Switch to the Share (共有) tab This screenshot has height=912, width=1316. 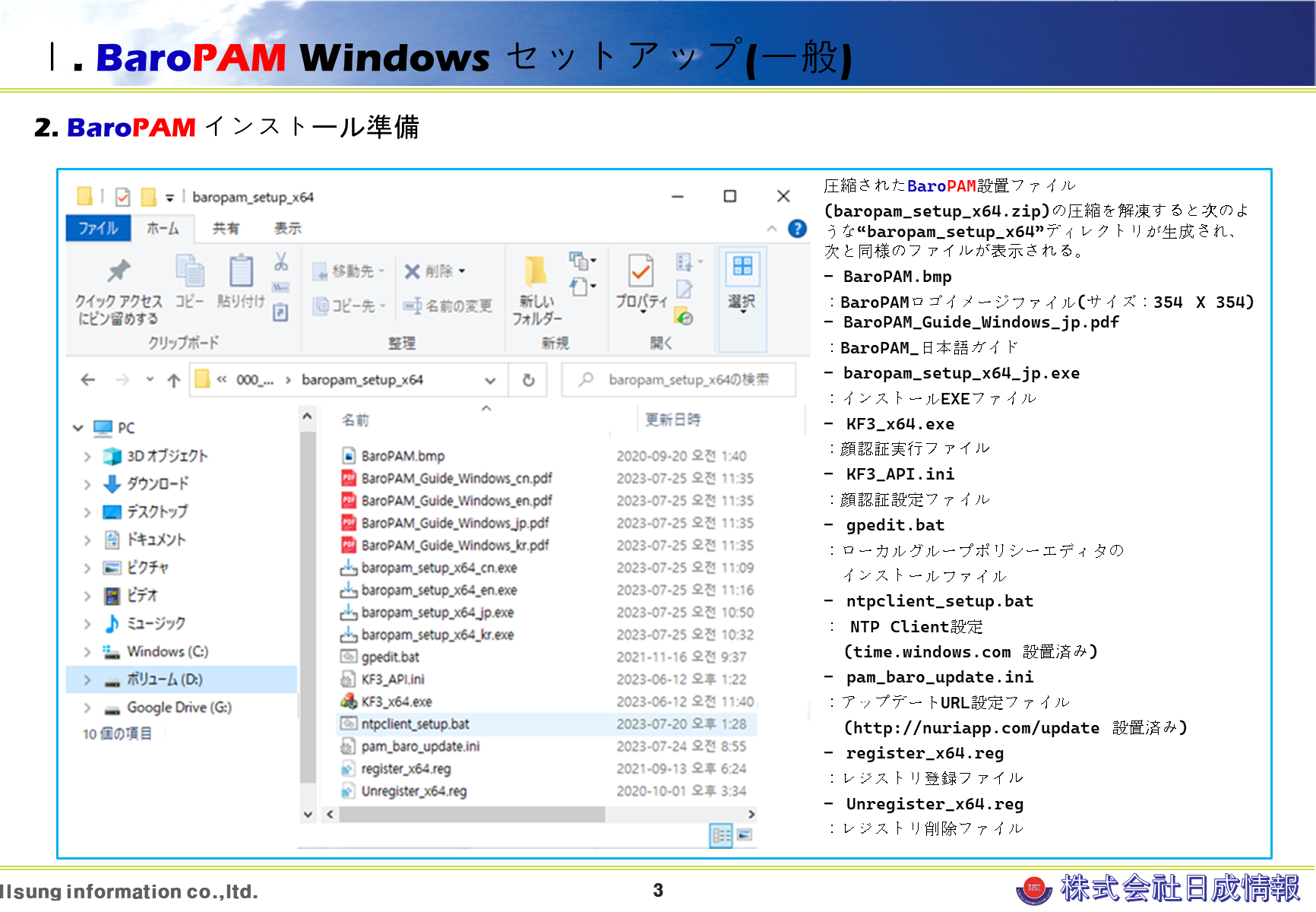pos(226,228)
